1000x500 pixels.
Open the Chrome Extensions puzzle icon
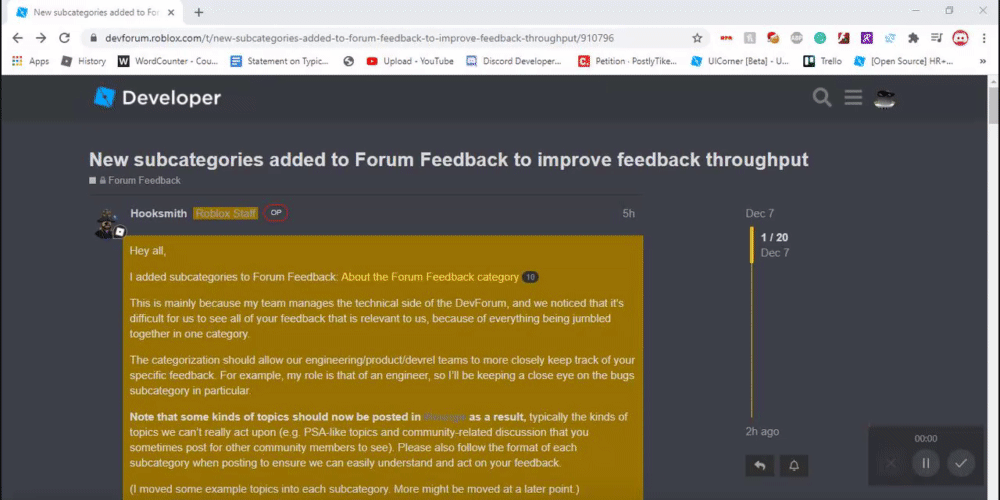coord(913,38)
